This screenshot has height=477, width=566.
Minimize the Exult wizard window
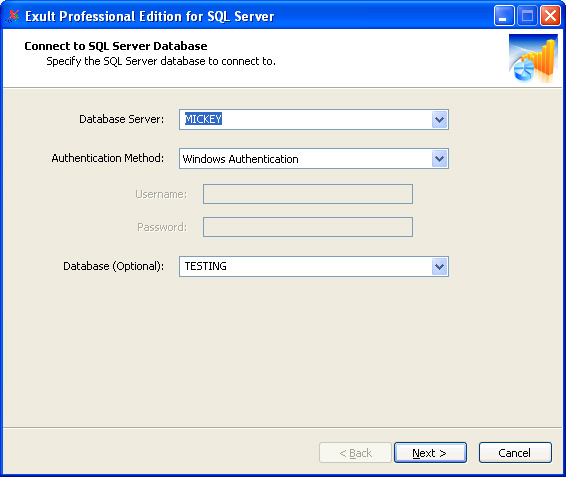pos(504,16)
